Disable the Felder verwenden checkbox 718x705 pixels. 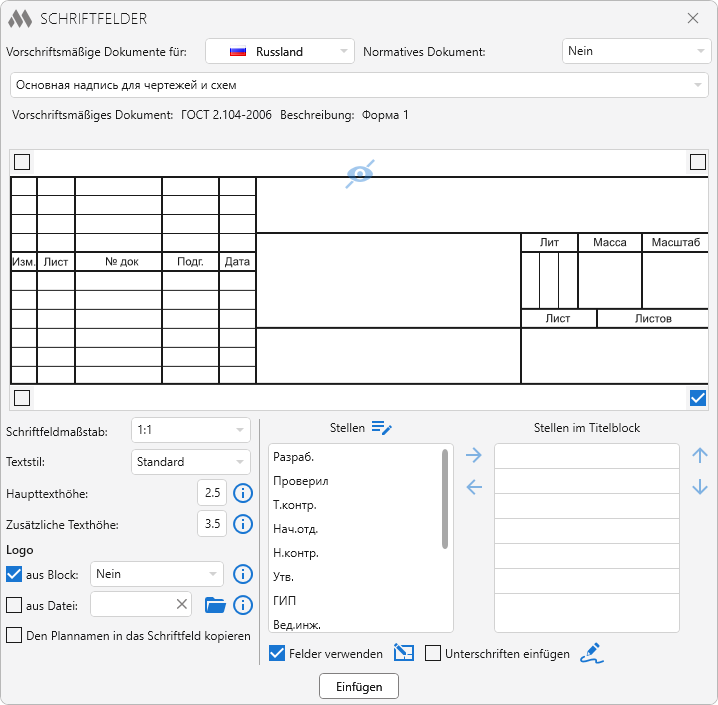tap(277, 654)
